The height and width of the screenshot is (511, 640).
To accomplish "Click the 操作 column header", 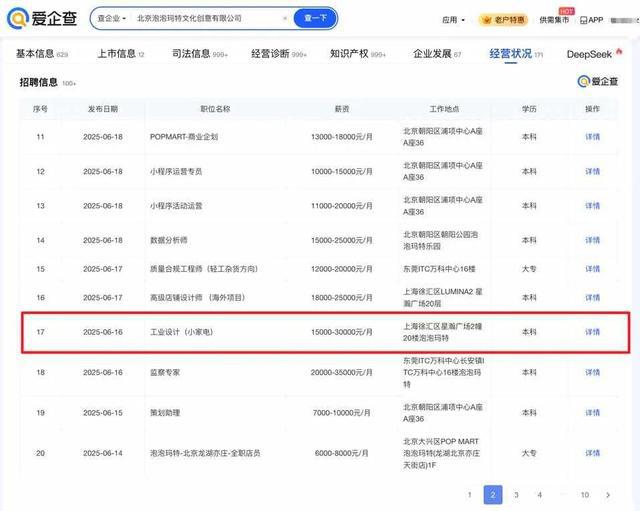I will 592,109.
